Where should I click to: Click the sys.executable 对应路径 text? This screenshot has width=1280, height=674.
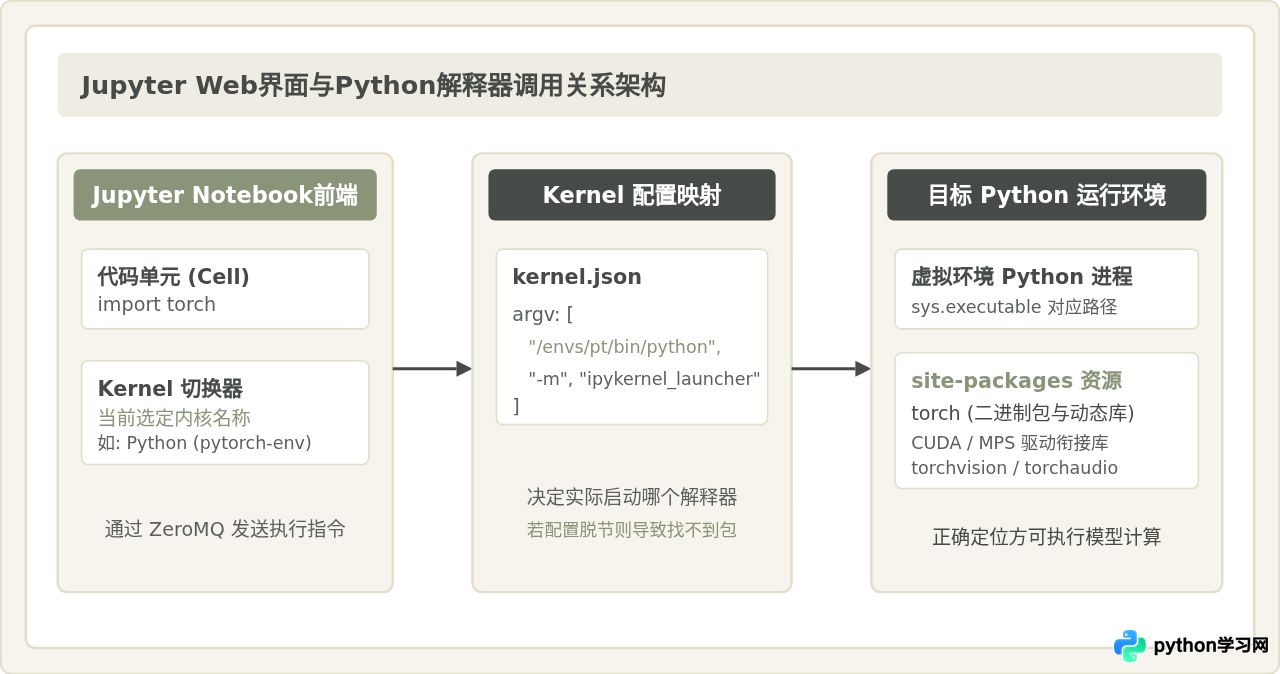1014,307
